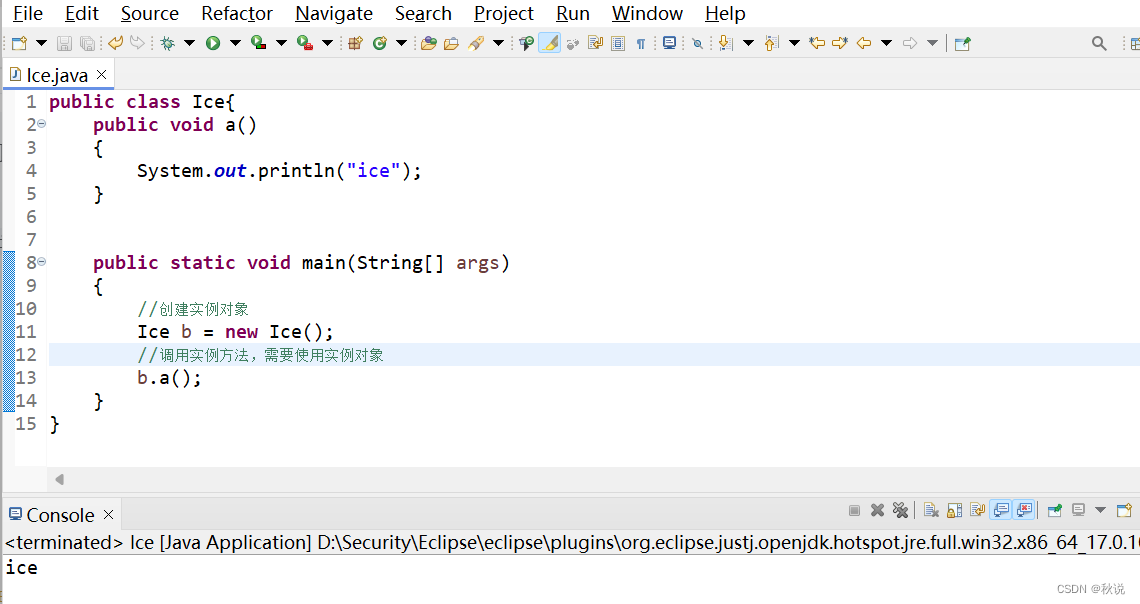Launch Debug with the bug icon

[168, 44]
